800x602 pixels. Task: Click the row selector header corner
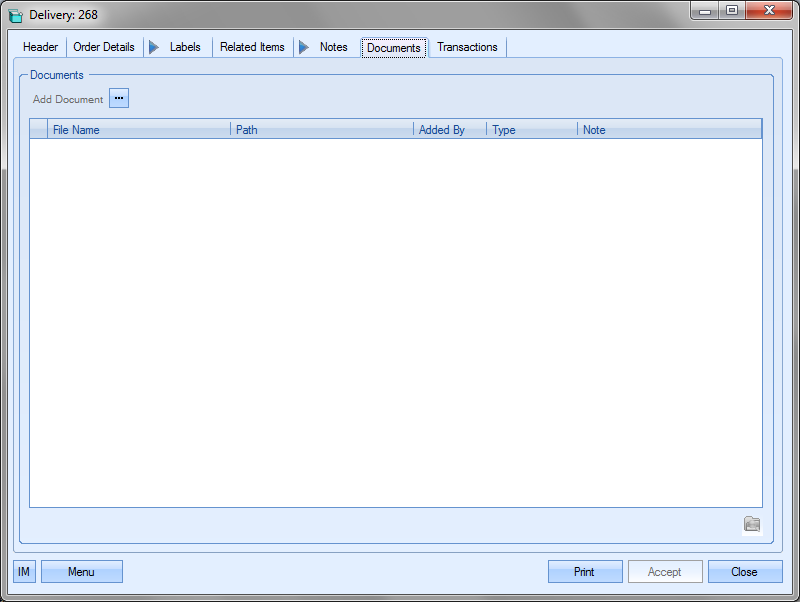pos(38,129)
